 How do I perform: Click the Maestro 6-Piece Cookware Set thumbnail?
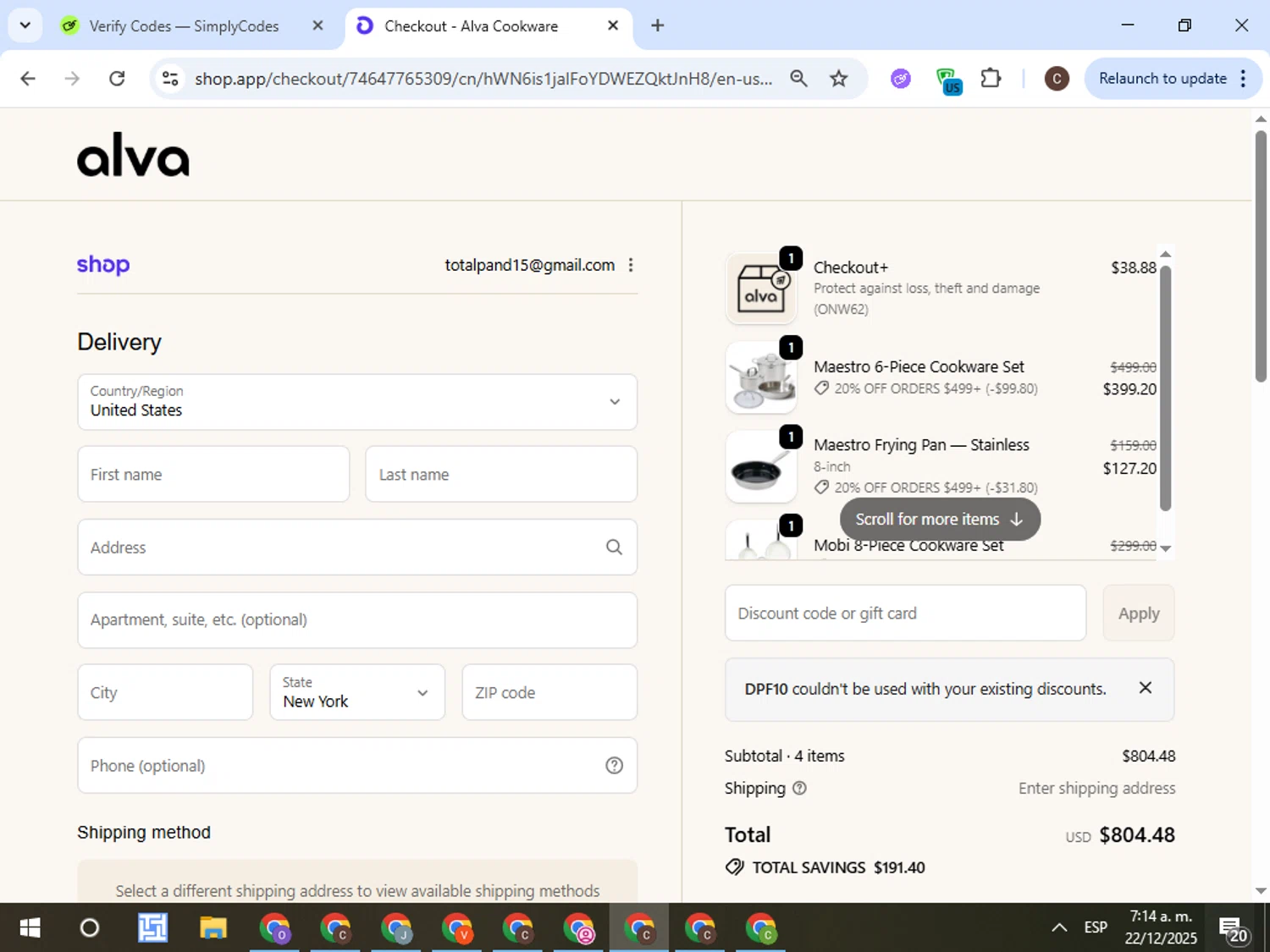coord(761,377)
